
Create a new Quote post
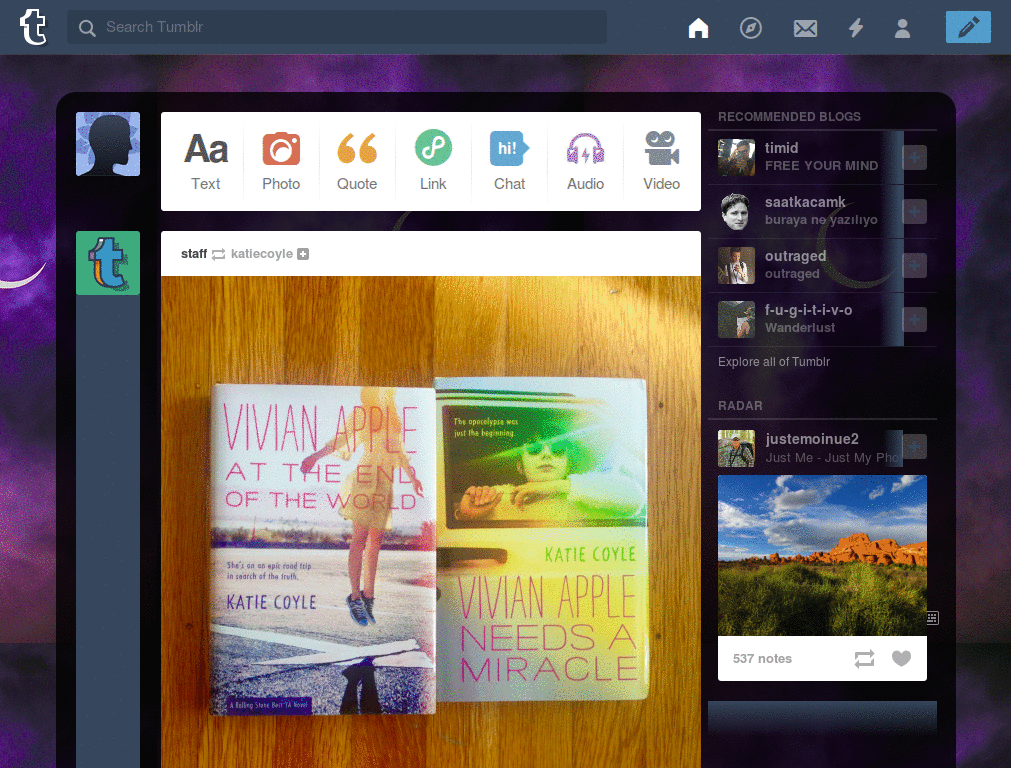click(x=357, y=161)
